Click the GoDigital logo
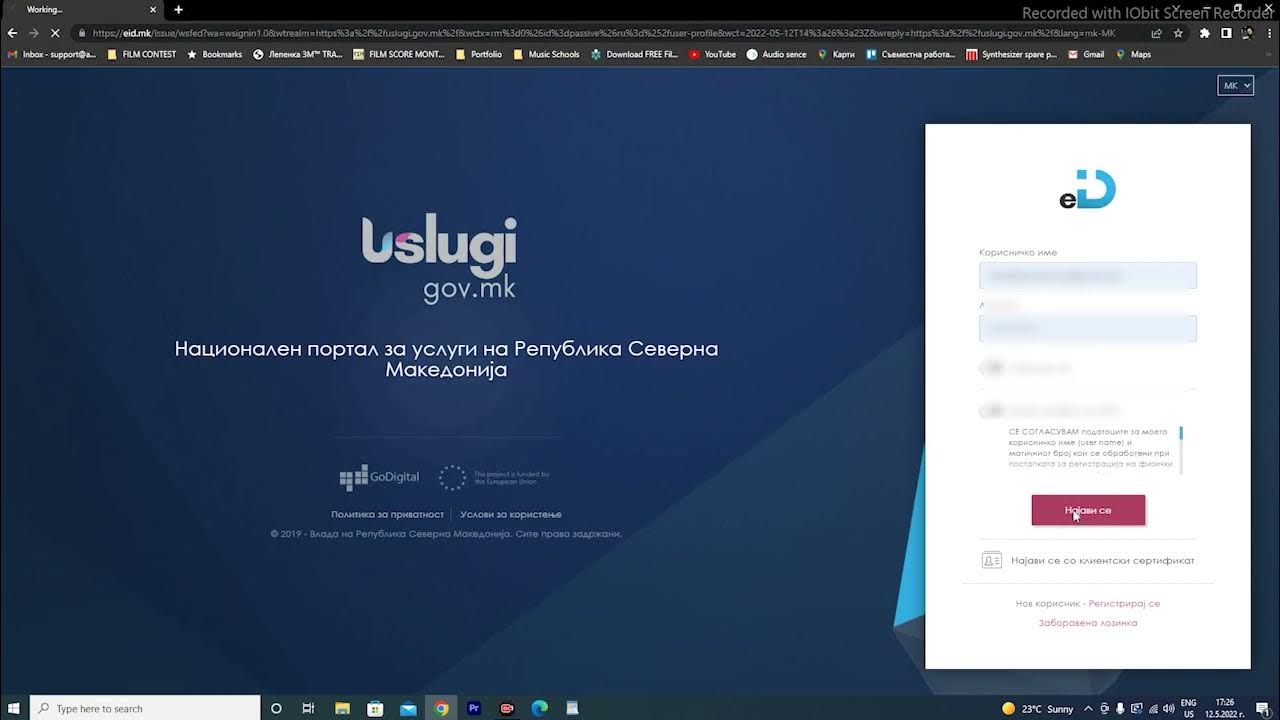 pos(379,477)
